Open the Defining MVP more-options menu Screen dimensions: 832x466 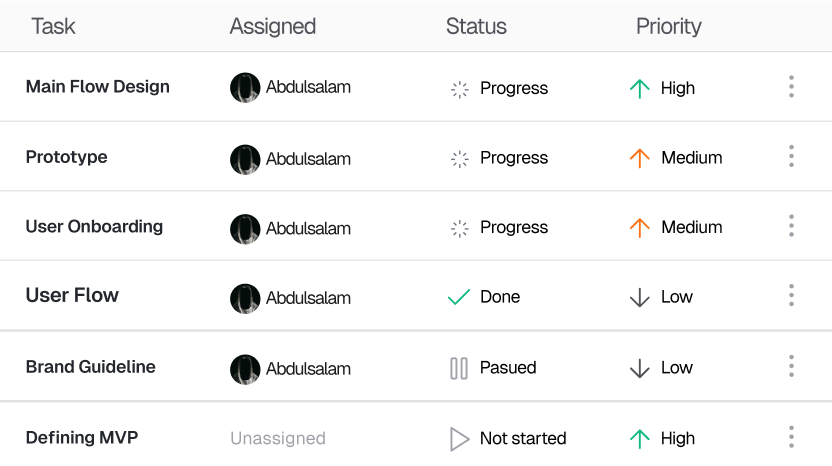point(791,437)
